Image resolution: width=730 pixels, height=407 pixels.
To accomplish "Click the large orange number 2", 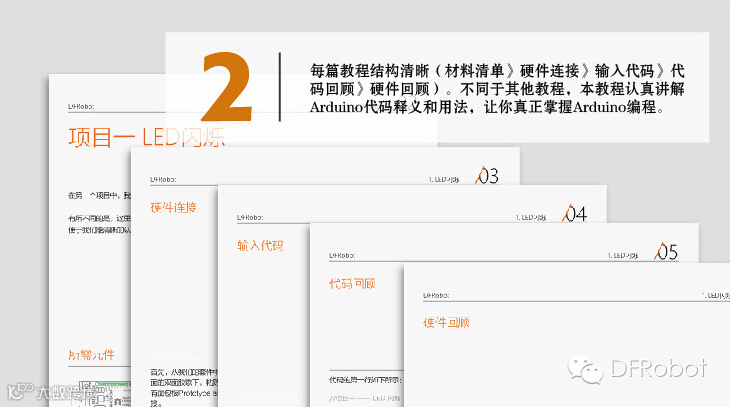I will click(228, 87).
